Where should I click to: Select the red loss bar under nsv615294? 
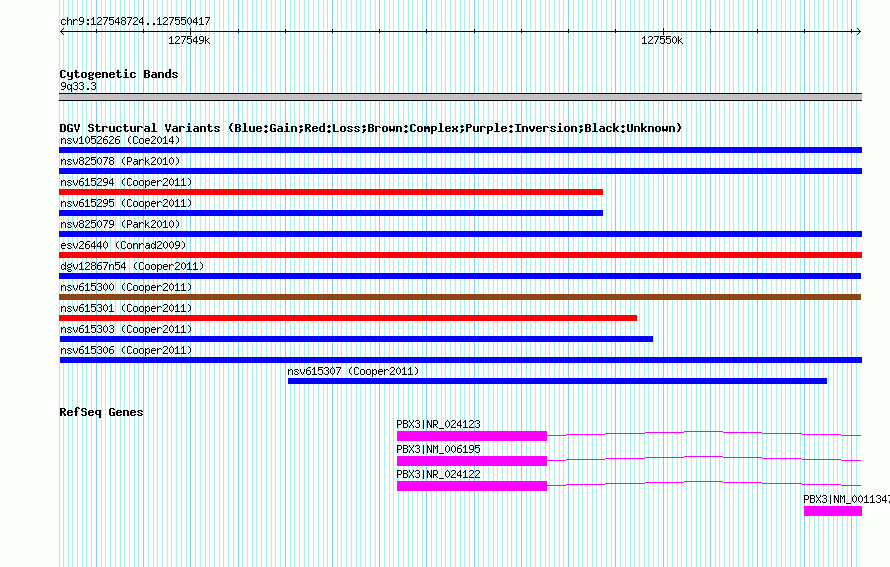pyautogui.click(x=331, y=192)
